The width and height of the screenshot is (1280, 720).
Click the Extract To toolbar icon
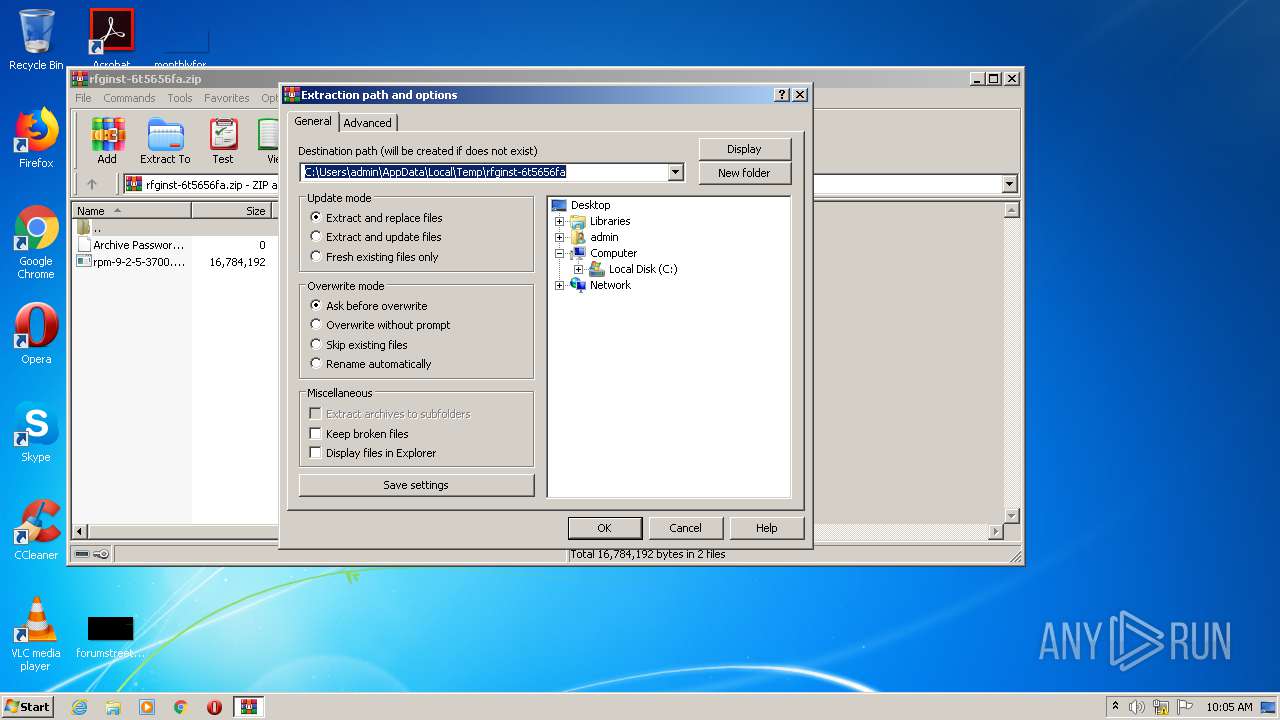click(165, 141)
